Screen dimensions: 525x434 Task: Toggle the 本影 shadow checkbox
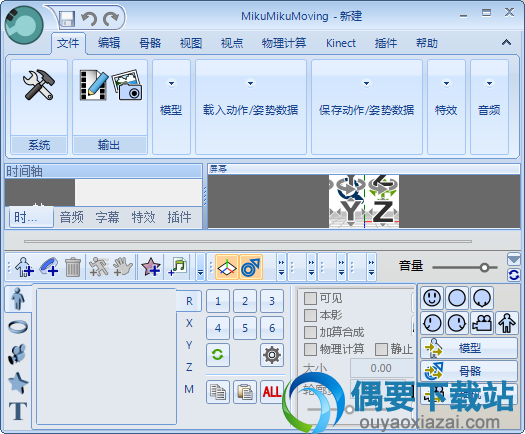coord(310,315)
